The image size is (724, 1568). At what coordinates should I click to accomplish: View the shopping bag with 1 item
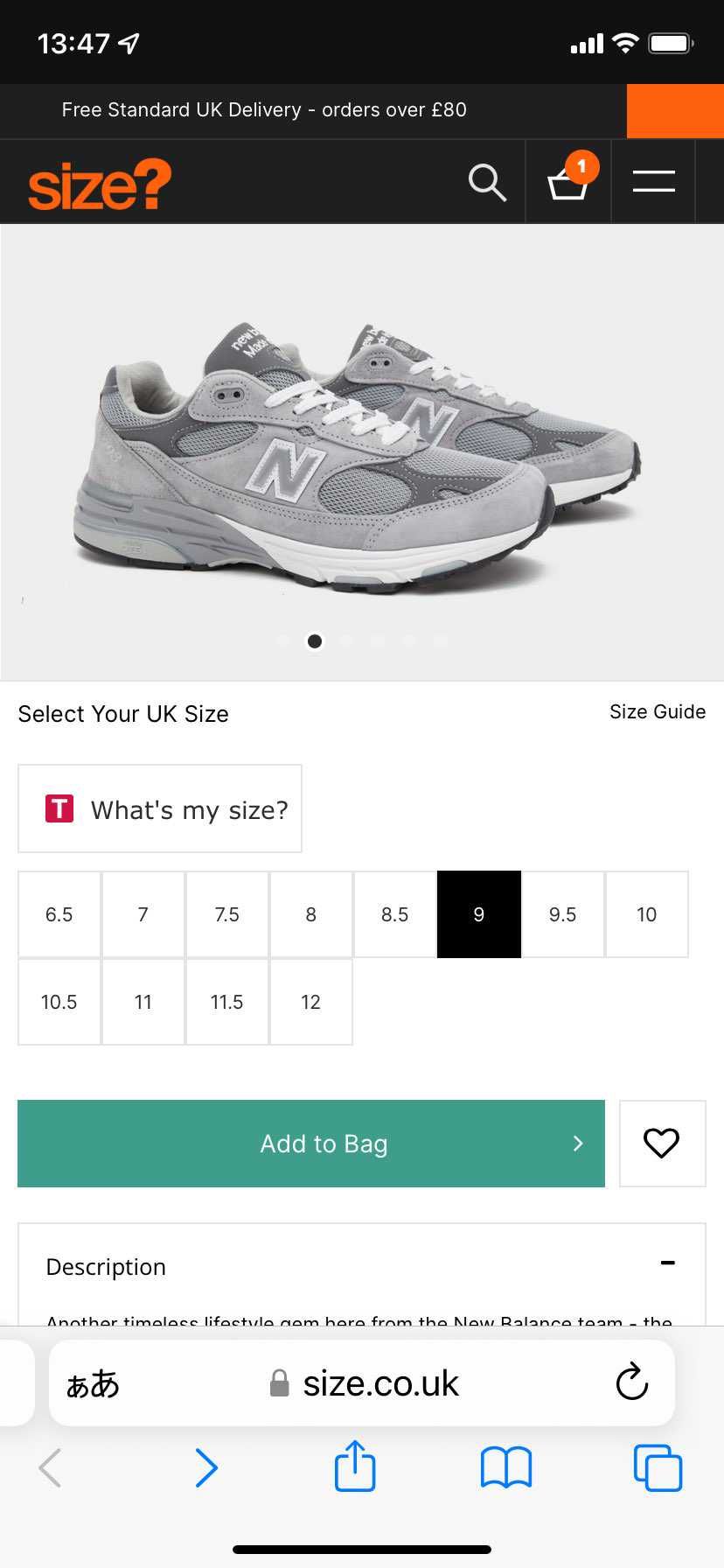click(567, 184)
